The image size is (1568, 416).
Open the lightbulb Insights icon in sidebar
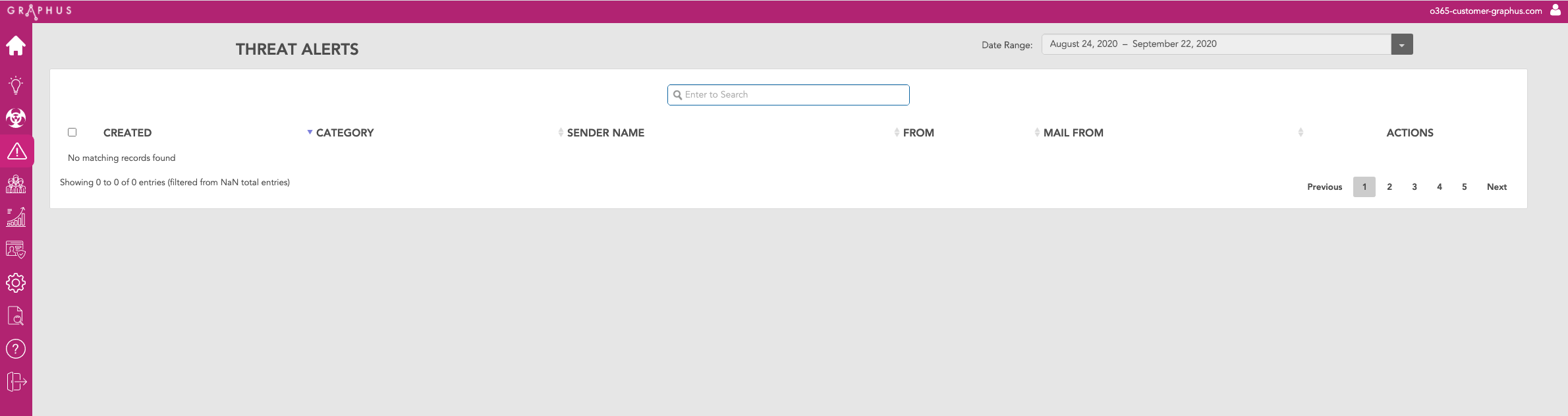coord(16,84)
